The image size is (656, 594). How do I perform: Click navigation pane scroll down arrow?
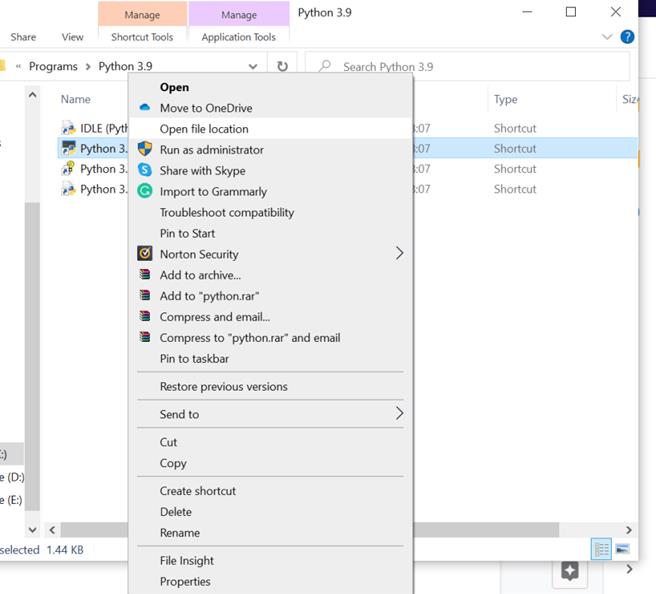coord(32,530)
